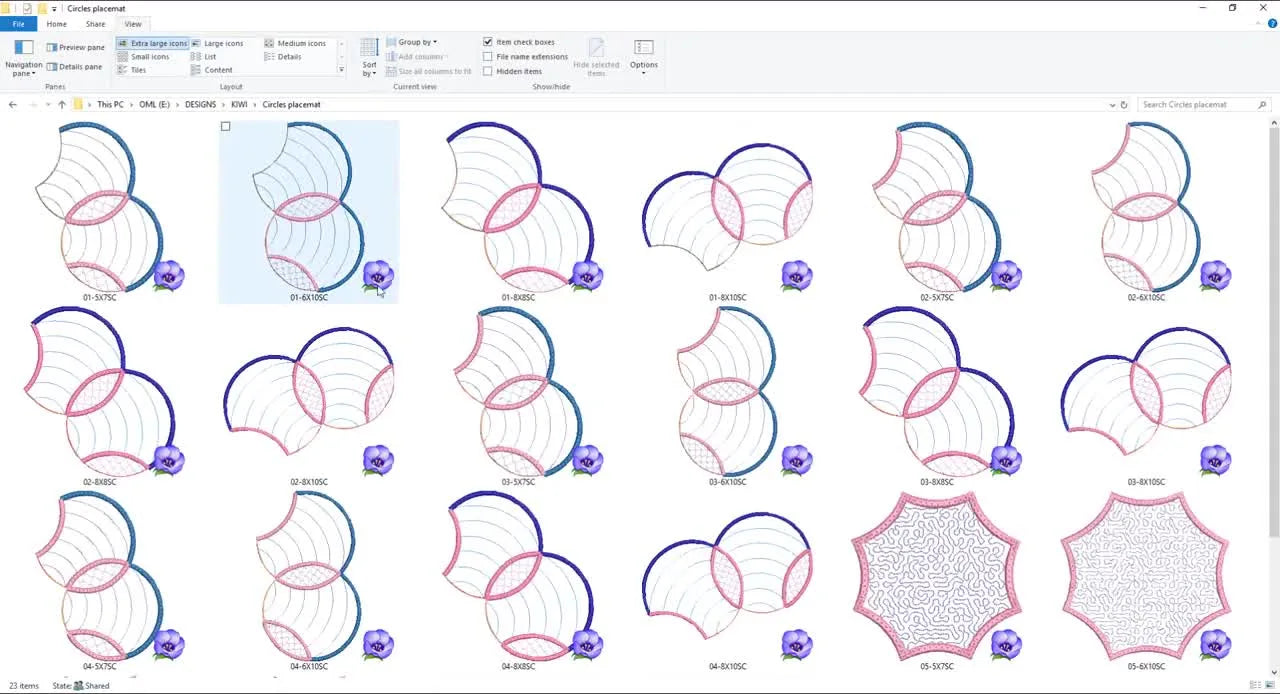Click the New folder quick access icon
Screen dimensions: 1280x694
point(42,8)
